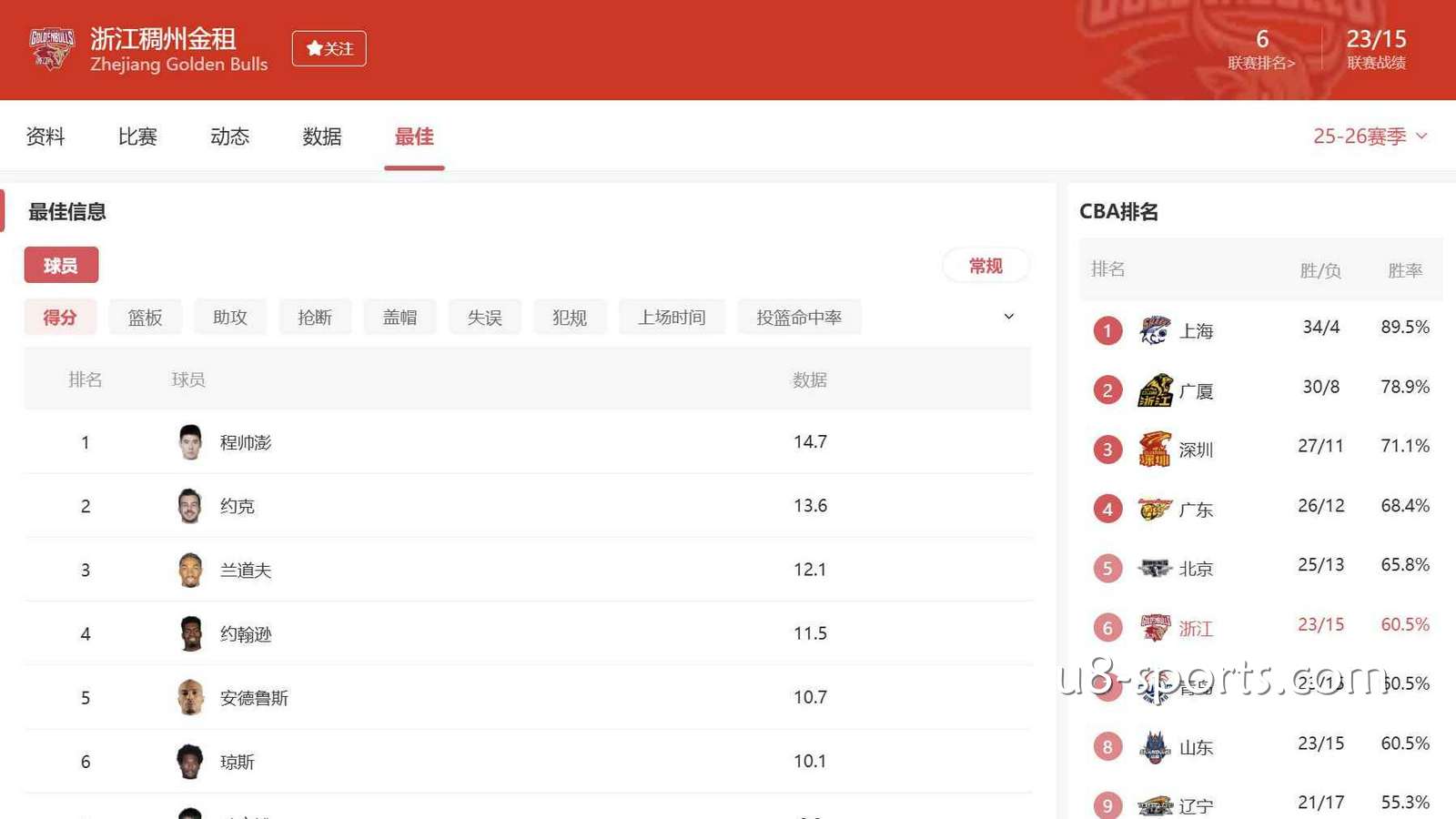Viewport: 1456px width, 819px height.
Task: Click the 上海 team logo
Action: pyautogui.click(x=1155, y=330)
